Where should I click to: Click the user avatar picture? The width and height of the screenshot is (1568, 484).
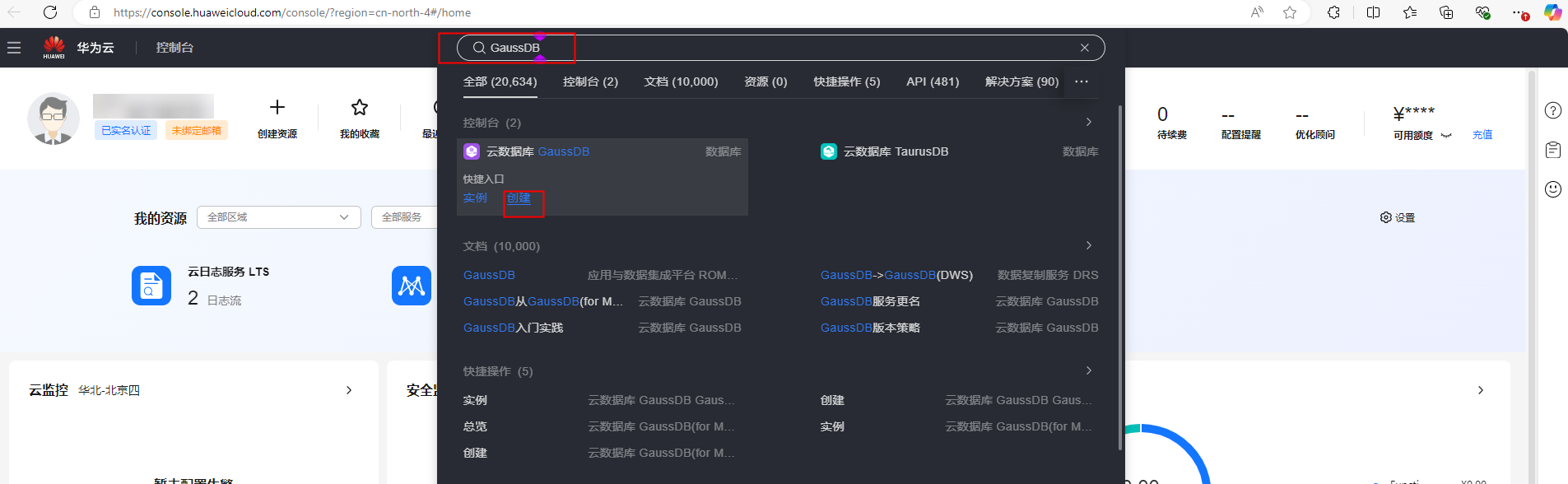tap(54, 119)
